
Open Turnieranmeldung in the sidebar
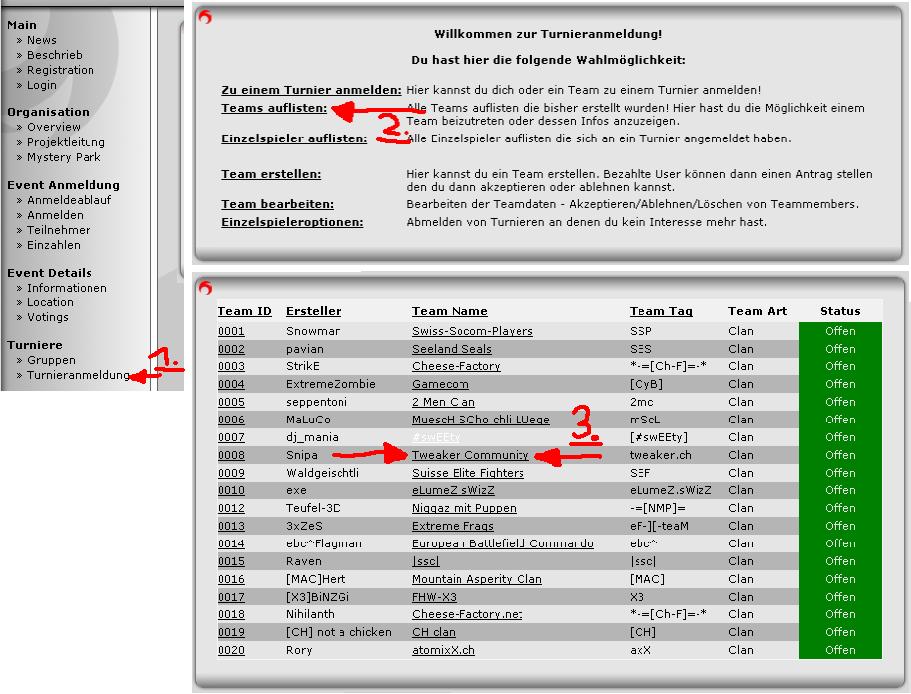(78, 376)
